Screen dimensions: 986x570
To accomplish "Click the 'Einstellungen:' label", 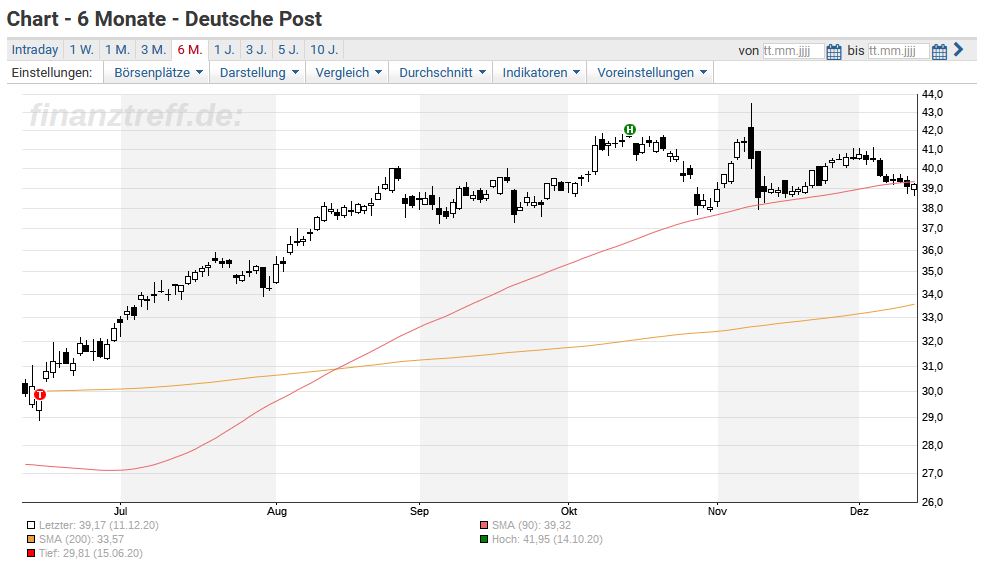I will point(52,72).
